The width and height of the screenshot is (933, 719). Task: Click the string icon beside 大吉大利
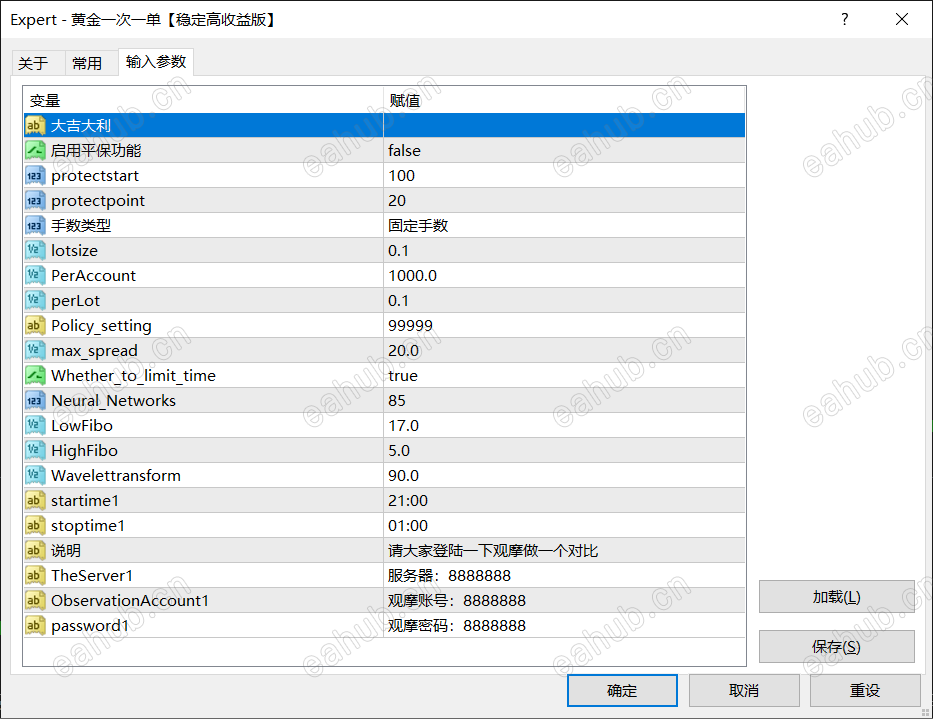35,126
